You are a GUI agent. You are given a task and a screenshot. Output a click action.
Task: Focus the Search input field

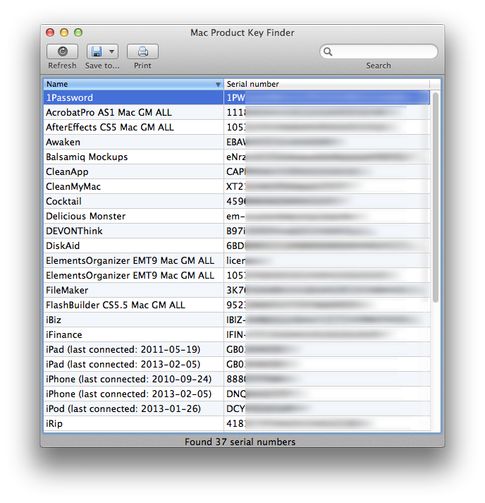pyautogui.click(x=378, y=52)
